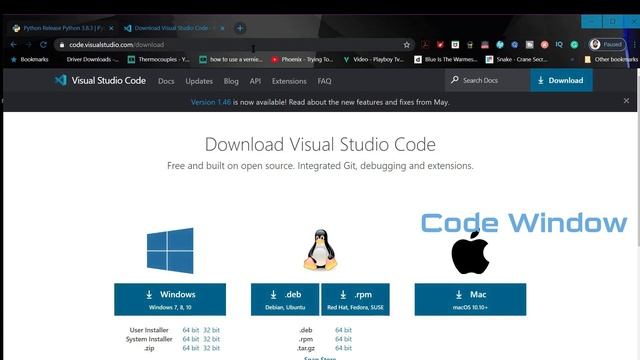Bookmark this page with the star icon
The width and height of the screenshot is (640, 360).
coord(407,44)
